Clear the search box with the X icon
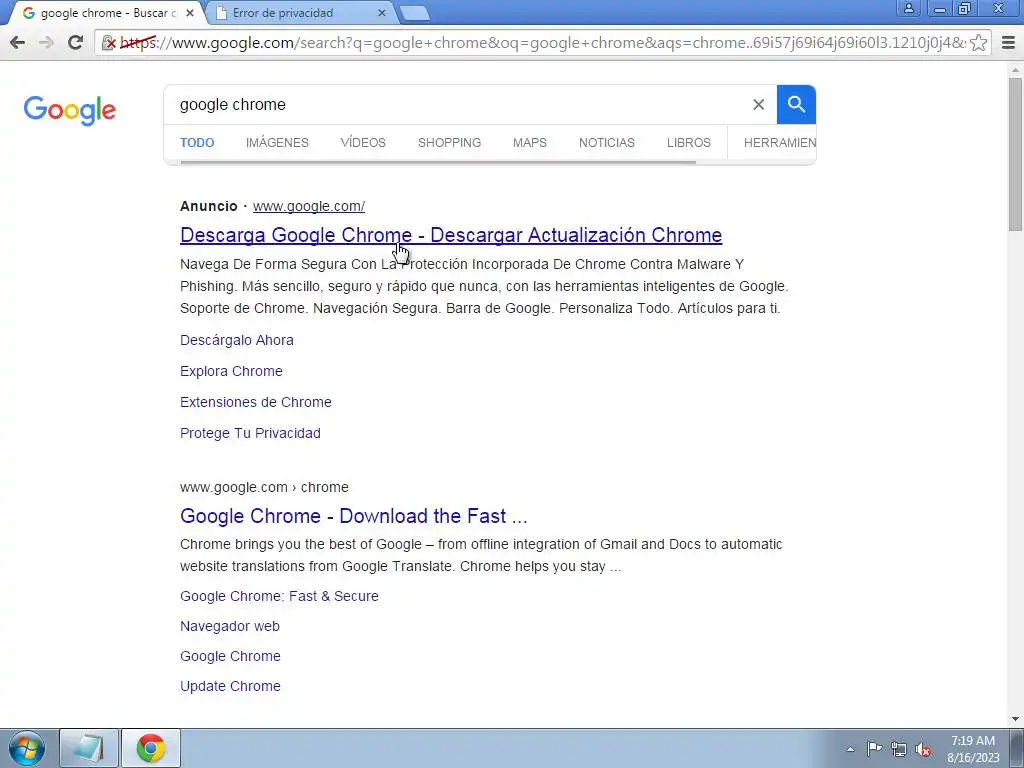This screenshot has width=1024, height=768. (758, 104)
